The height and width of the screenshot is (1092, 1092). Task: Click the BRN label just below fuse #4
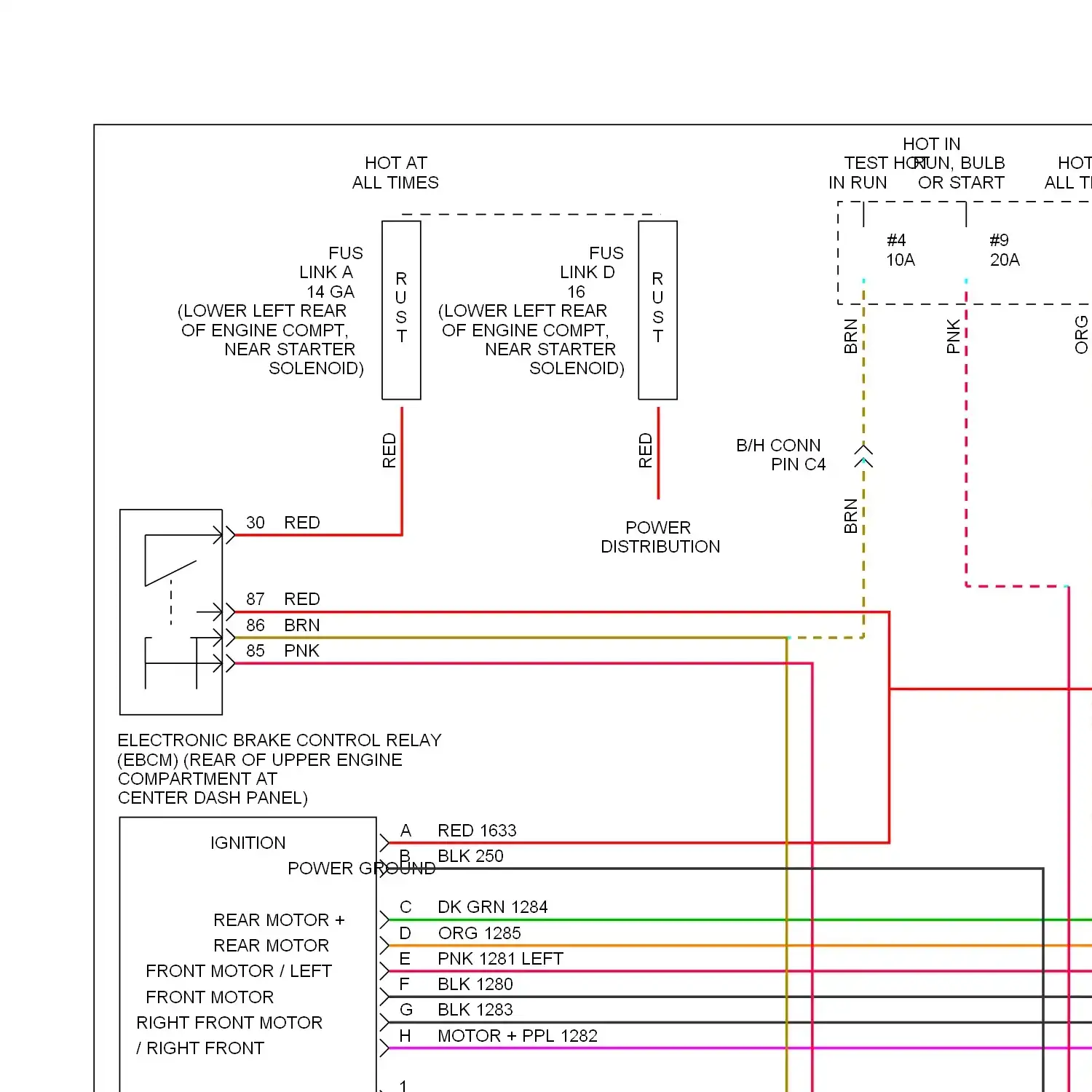[850, 336]
